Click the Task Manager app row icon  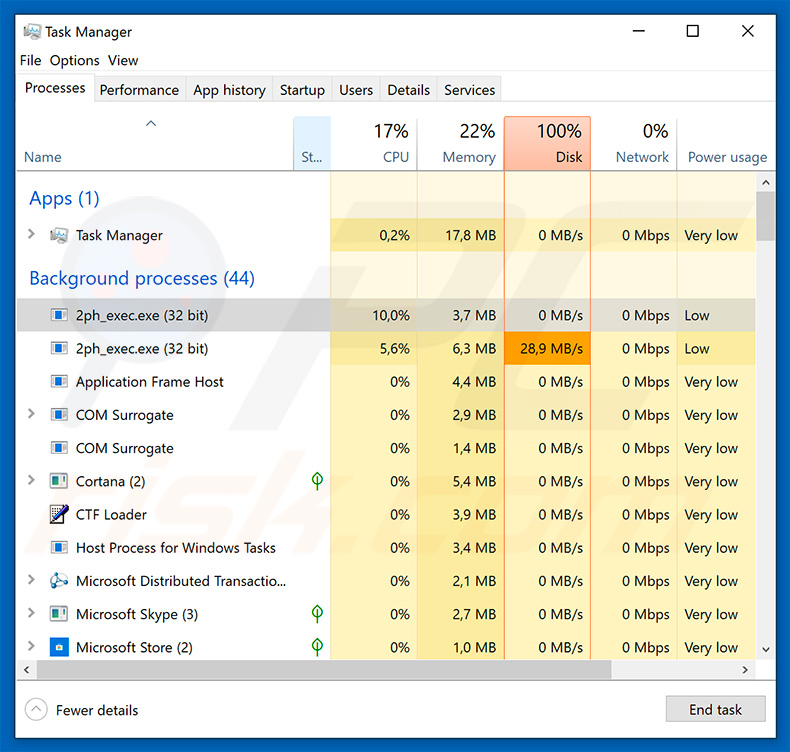(x=59, y=235)
